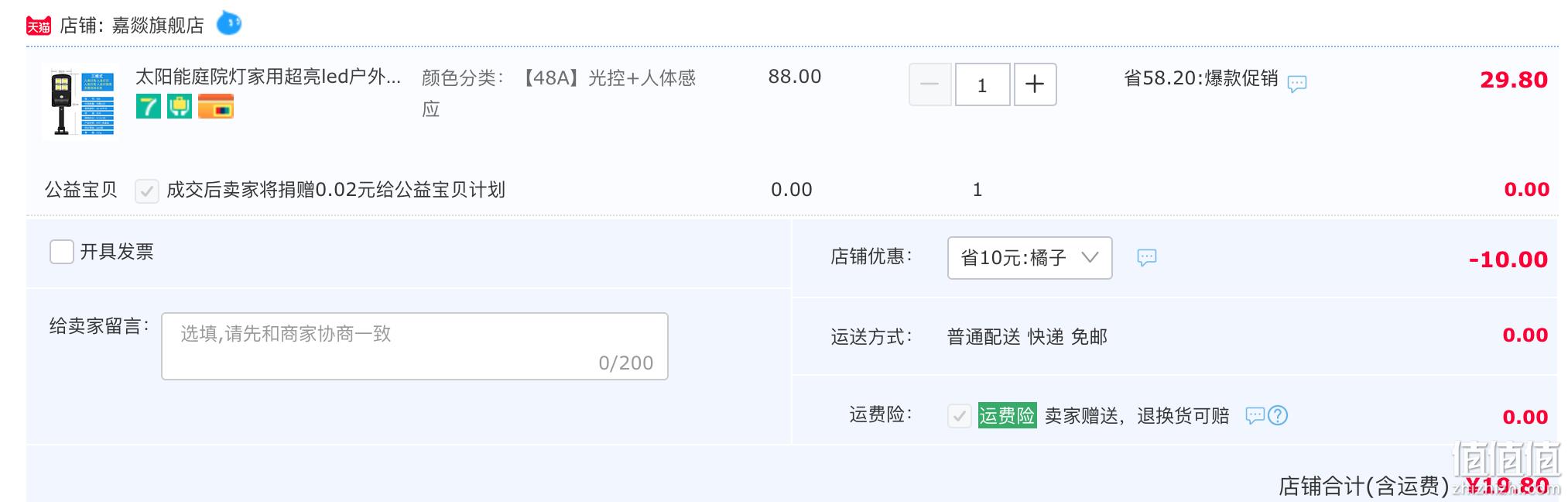Open the blue Wangwang chat icon
Viewport: 1568px width, 502px height.
coord(228,23)
